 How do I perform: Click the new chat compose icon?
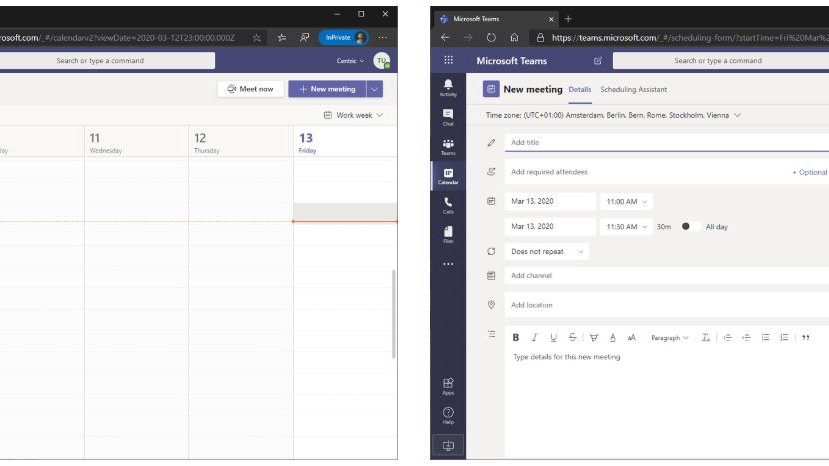597,61
